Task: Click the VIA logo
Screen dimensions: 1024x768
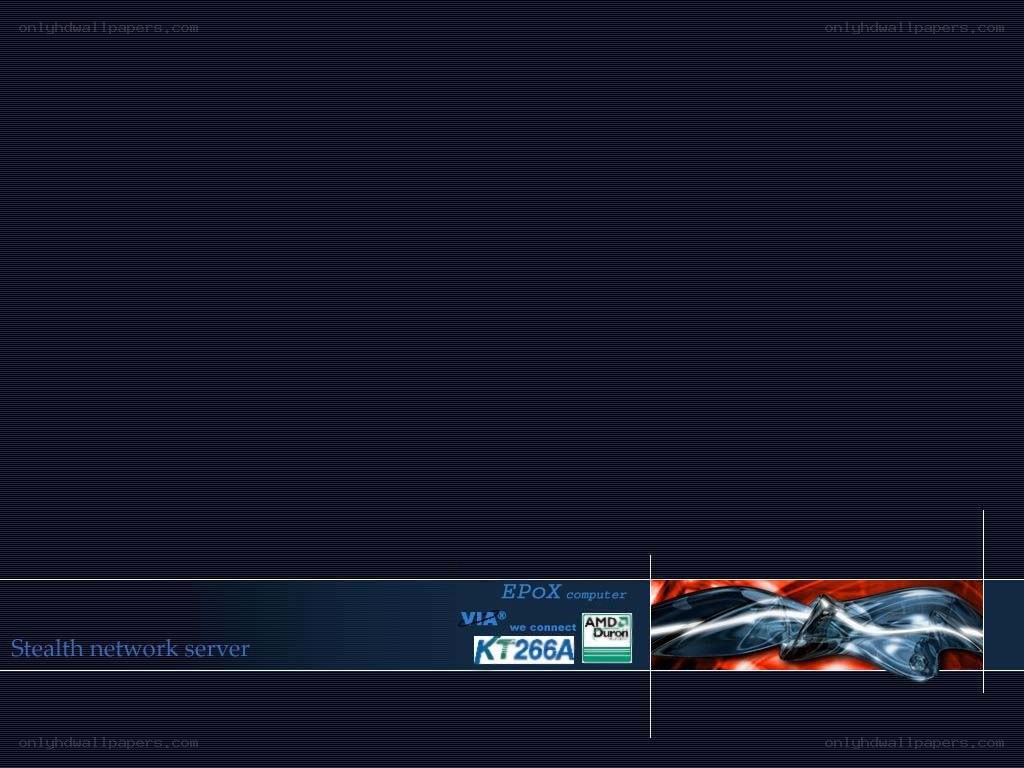Action: 479,619
